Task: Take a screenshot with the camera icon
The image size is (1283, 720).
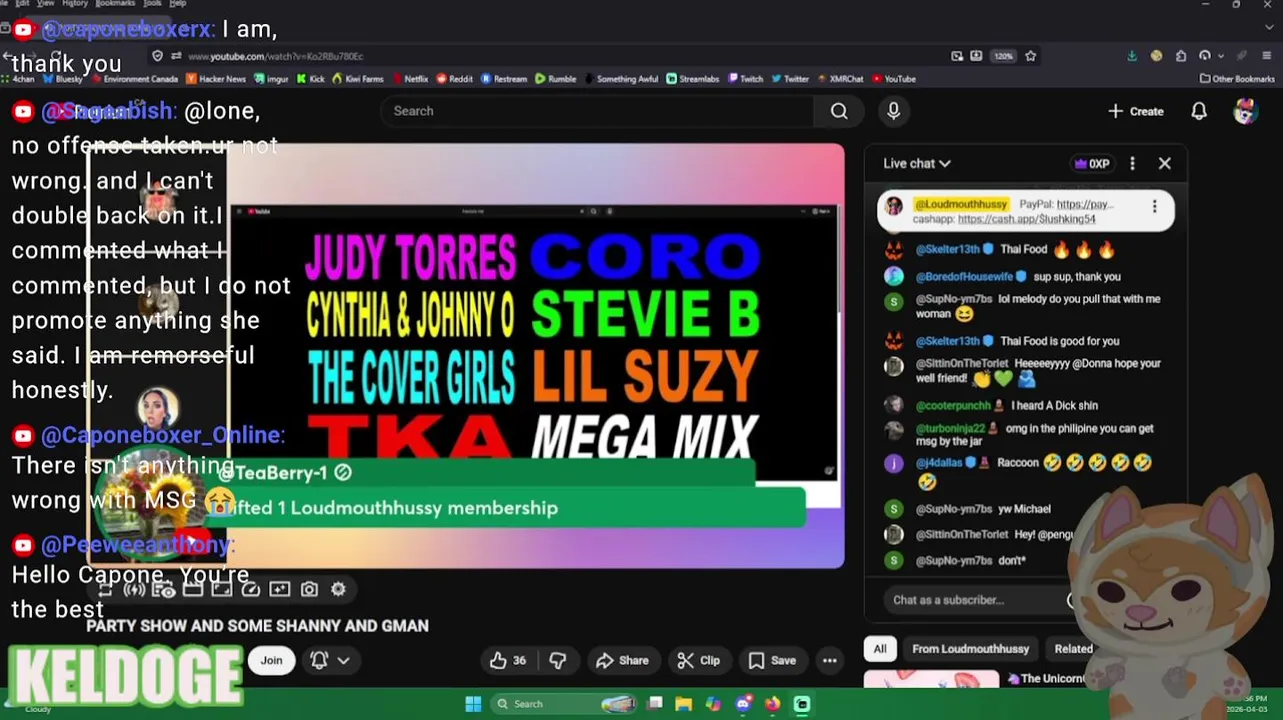Action: pyautogui.click(x=309, y=590)
